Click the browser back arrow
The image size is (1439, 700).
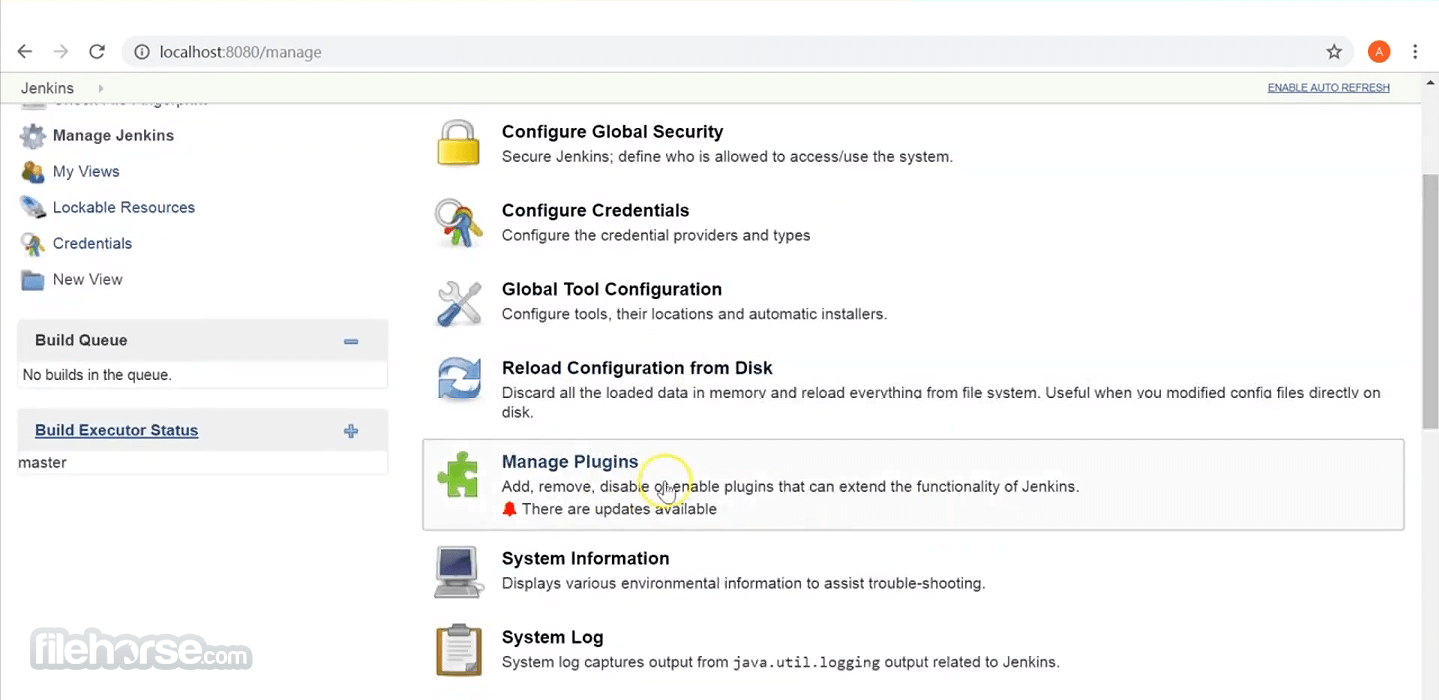point(25,52)
